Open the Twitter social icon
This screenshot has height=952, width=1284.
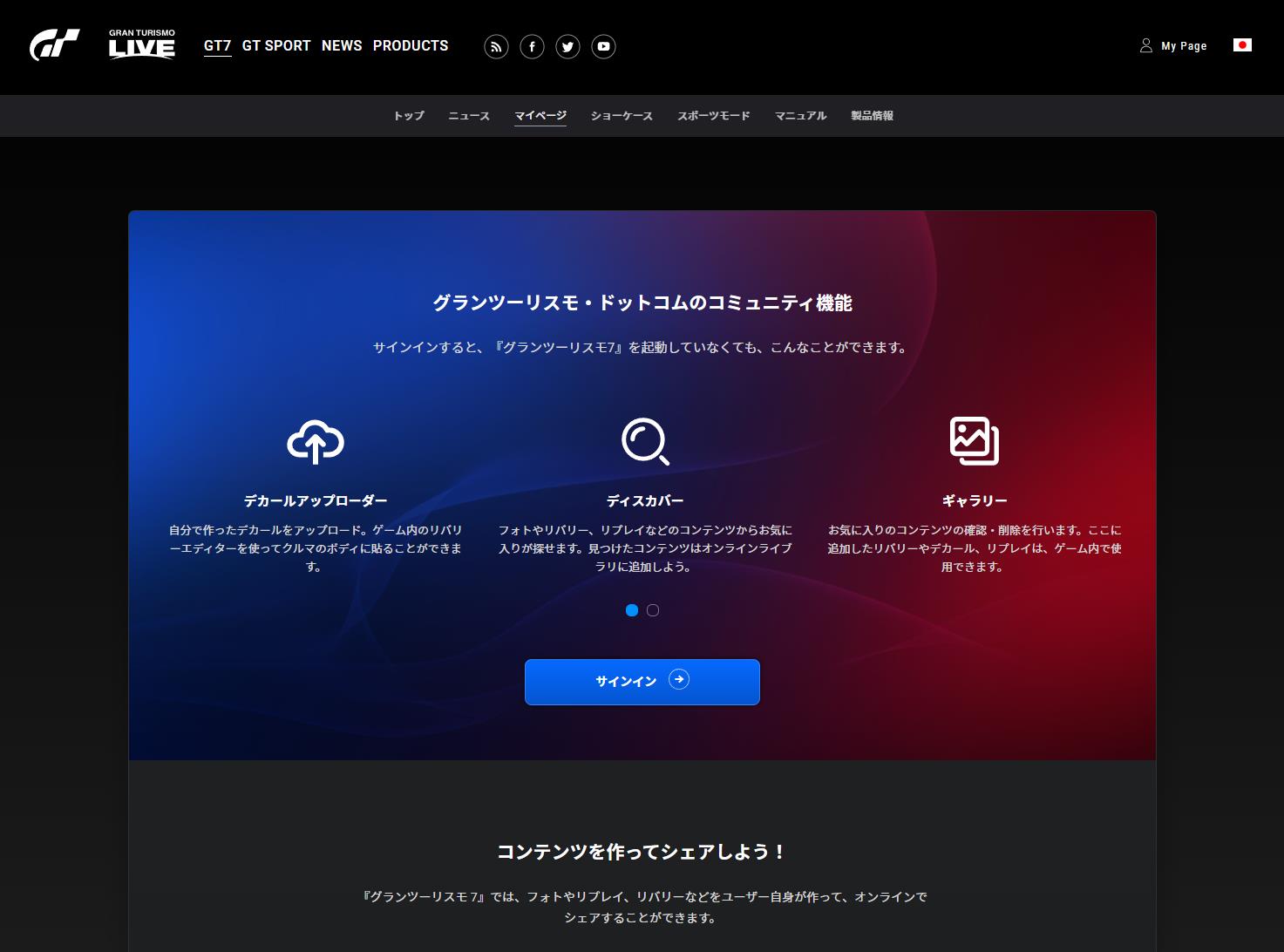point(567,46)
